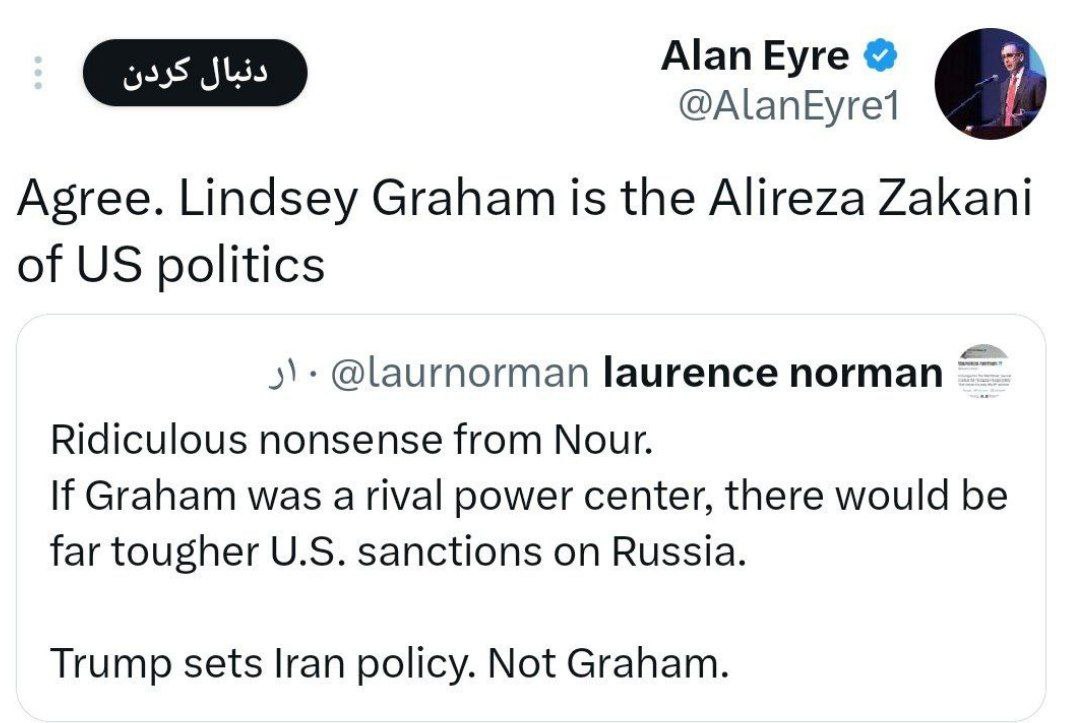Open the Alan Eyre display name link

(x=754, y=57)
